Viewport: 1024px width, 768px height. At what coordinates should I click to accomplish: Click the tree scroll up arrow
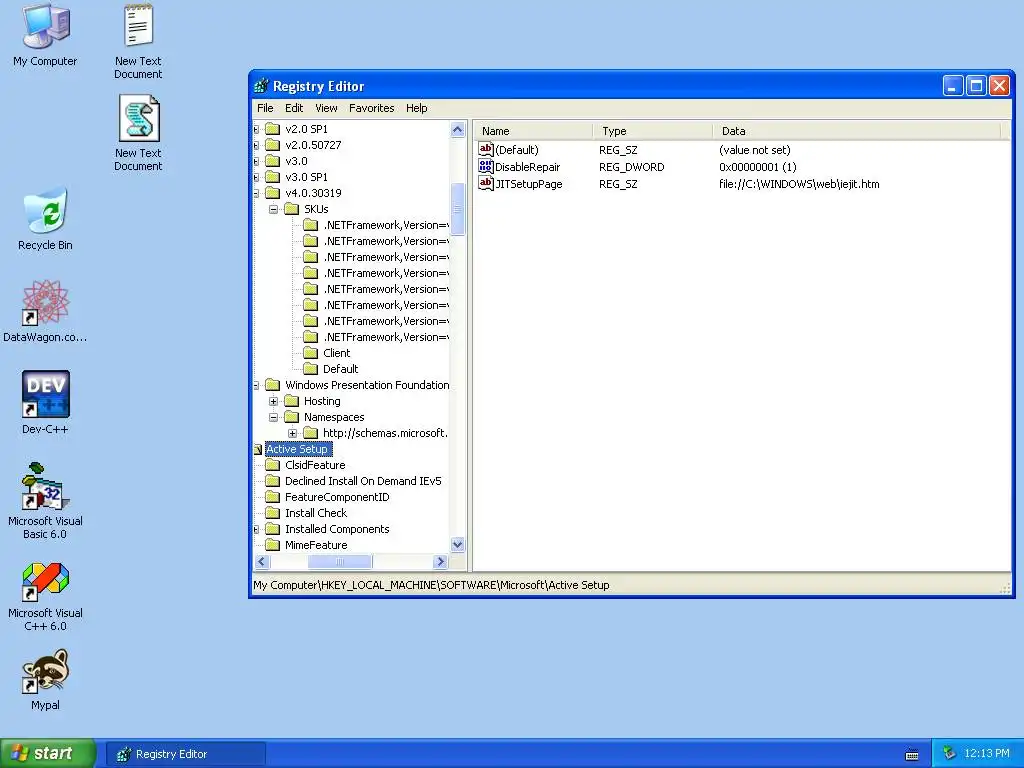coord(458,129)
